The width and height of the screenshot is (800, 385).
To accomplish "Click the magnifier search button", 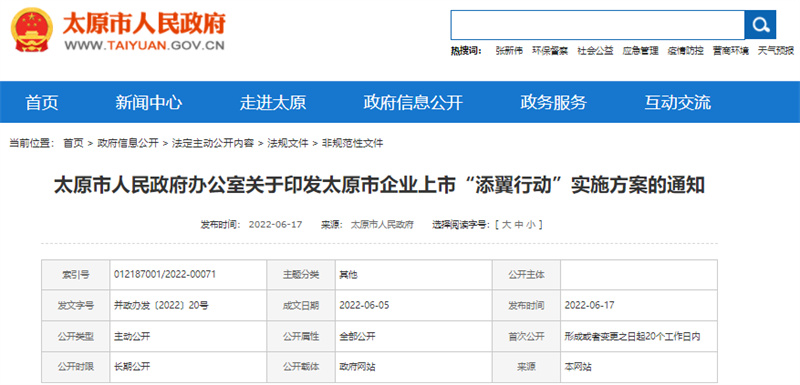I will [760, 24].
